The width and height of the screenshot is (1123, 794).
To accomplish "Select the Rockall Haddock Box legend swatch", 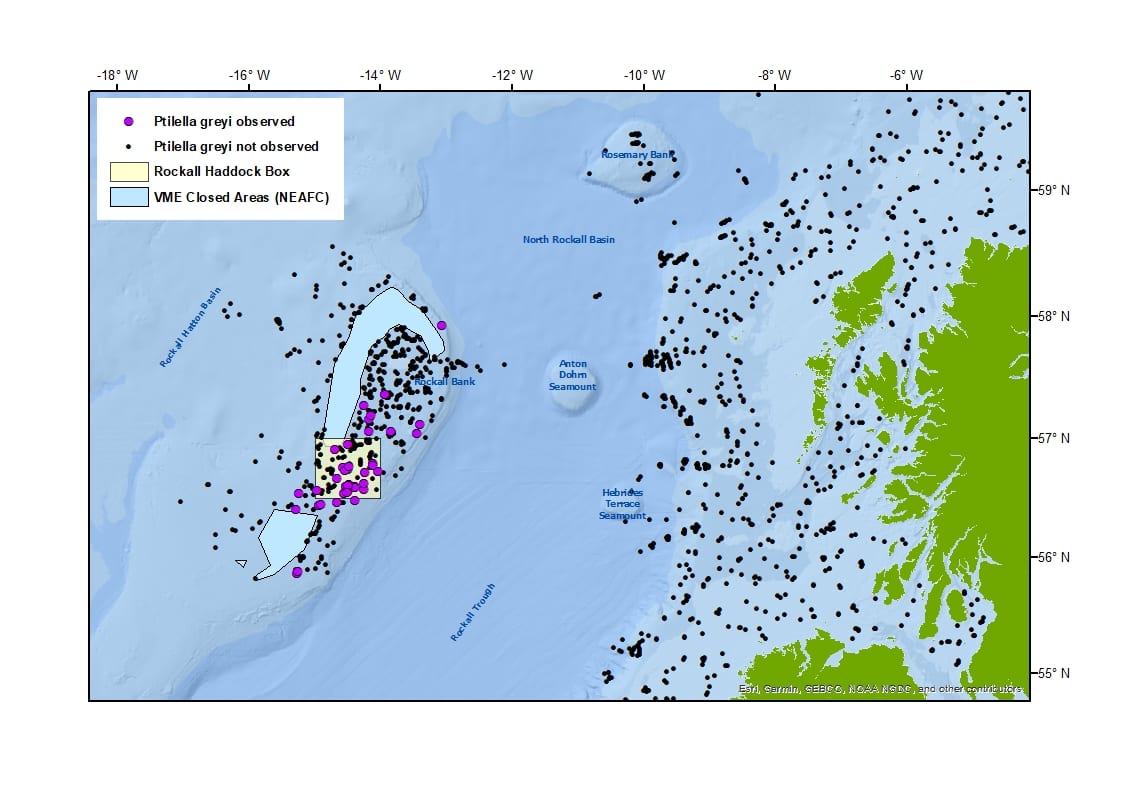I will point(128,171).
